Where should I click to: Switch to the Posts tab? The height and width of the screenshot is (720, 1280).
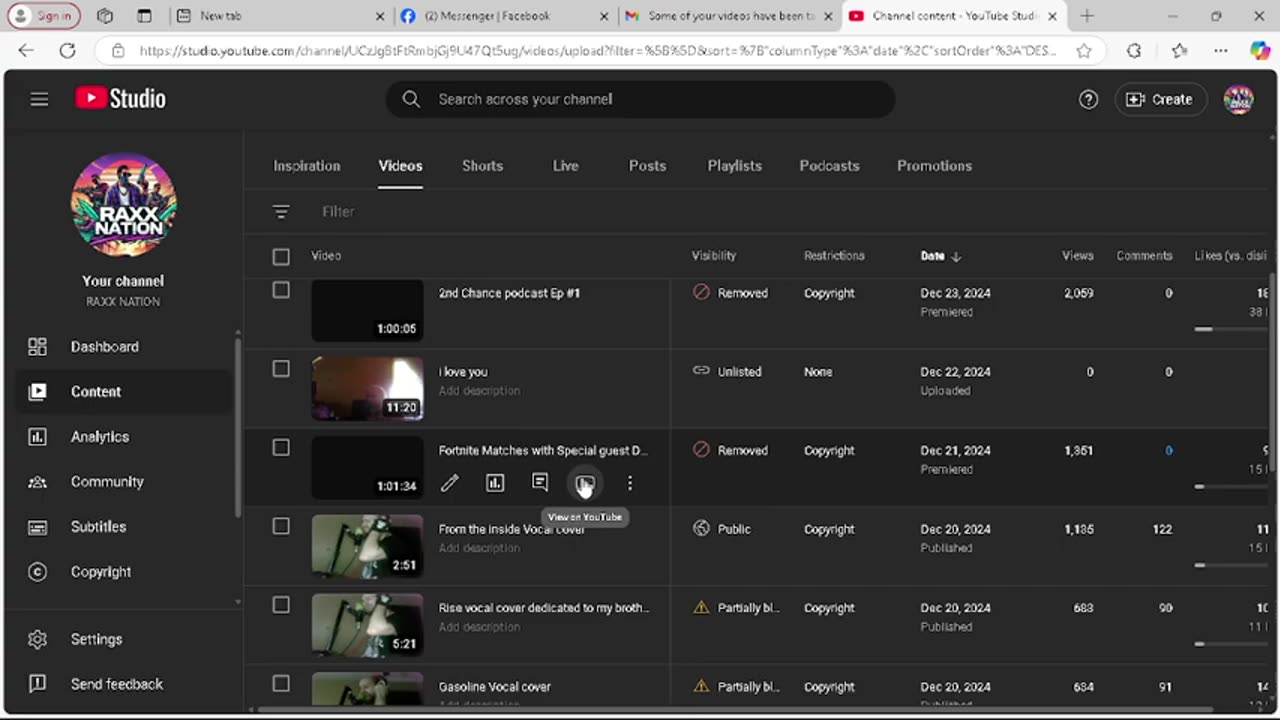click(647, 166)
